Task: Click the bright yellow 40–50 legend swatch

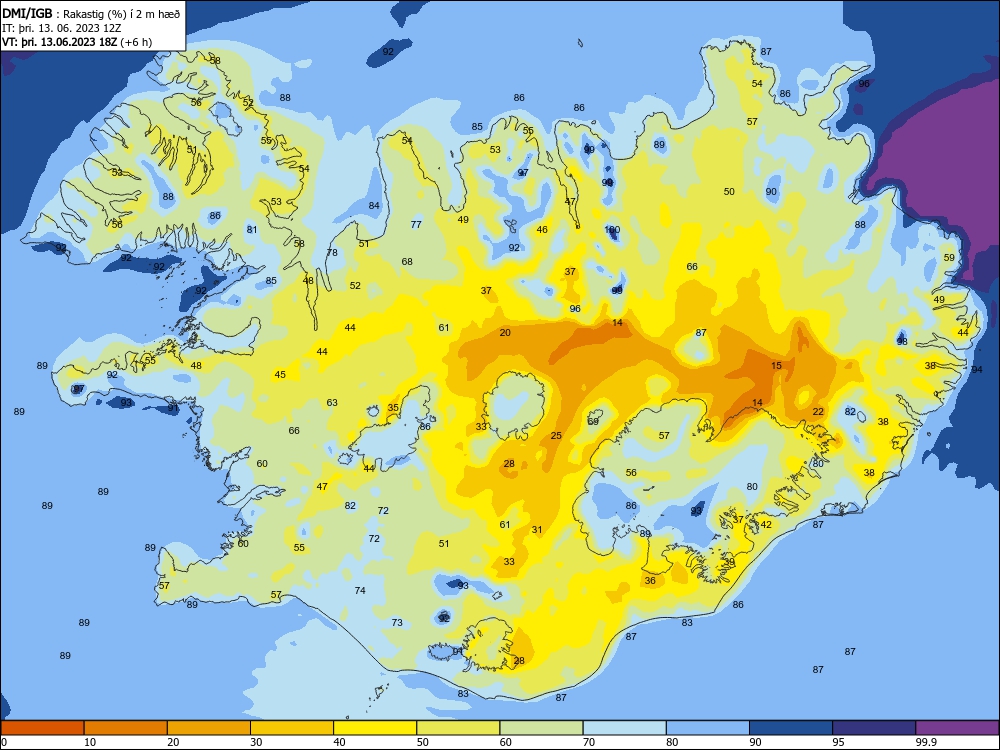Action: coord(375,728)
